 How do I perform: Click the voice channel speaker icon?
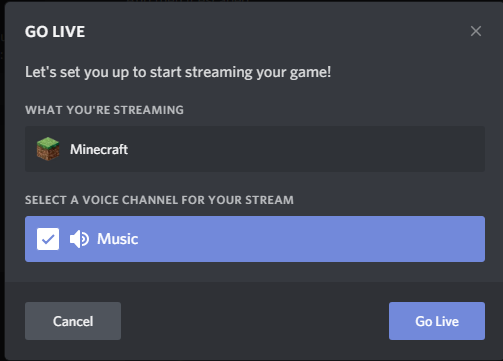tap(79, 239)
